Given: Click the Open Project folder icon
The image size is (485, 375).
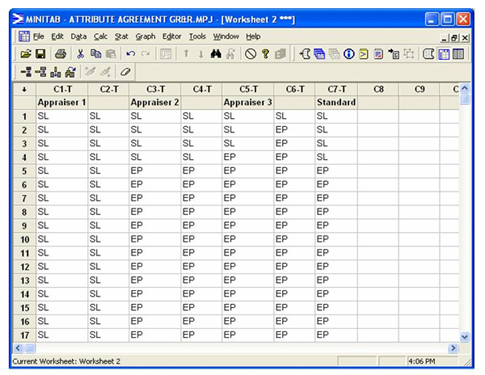Looking at the screenshot, I should pyautogui.click(x=25, y=54).
